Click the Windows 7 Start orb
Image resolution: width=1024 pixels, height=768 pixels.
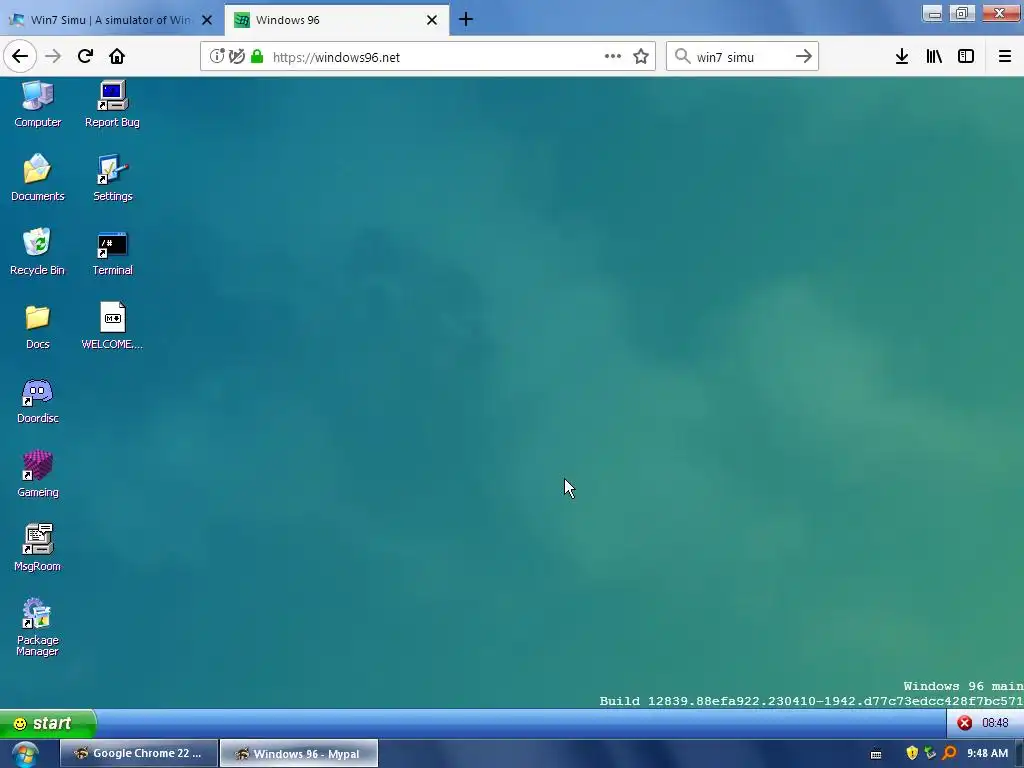coord(25,754)
